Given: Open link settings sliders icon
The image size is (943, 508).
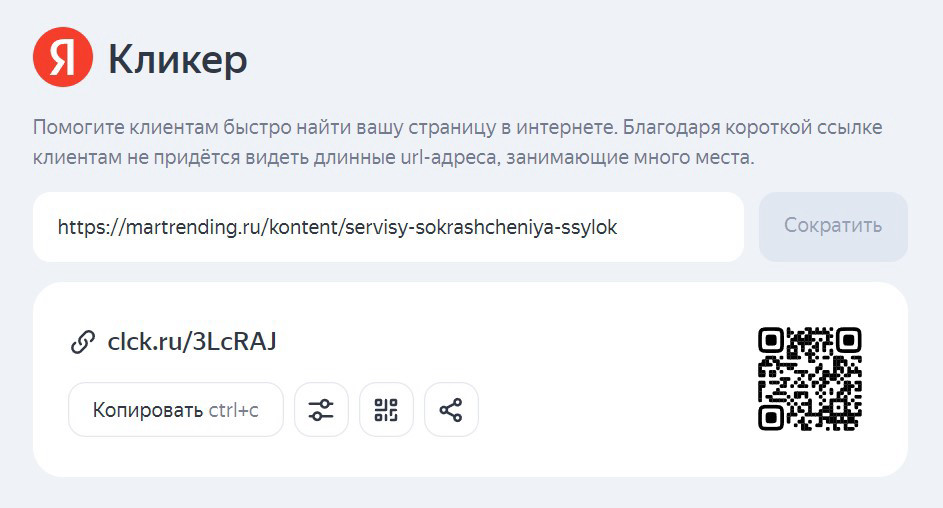Looking at the screenshot, I should (x=321, y=409).
